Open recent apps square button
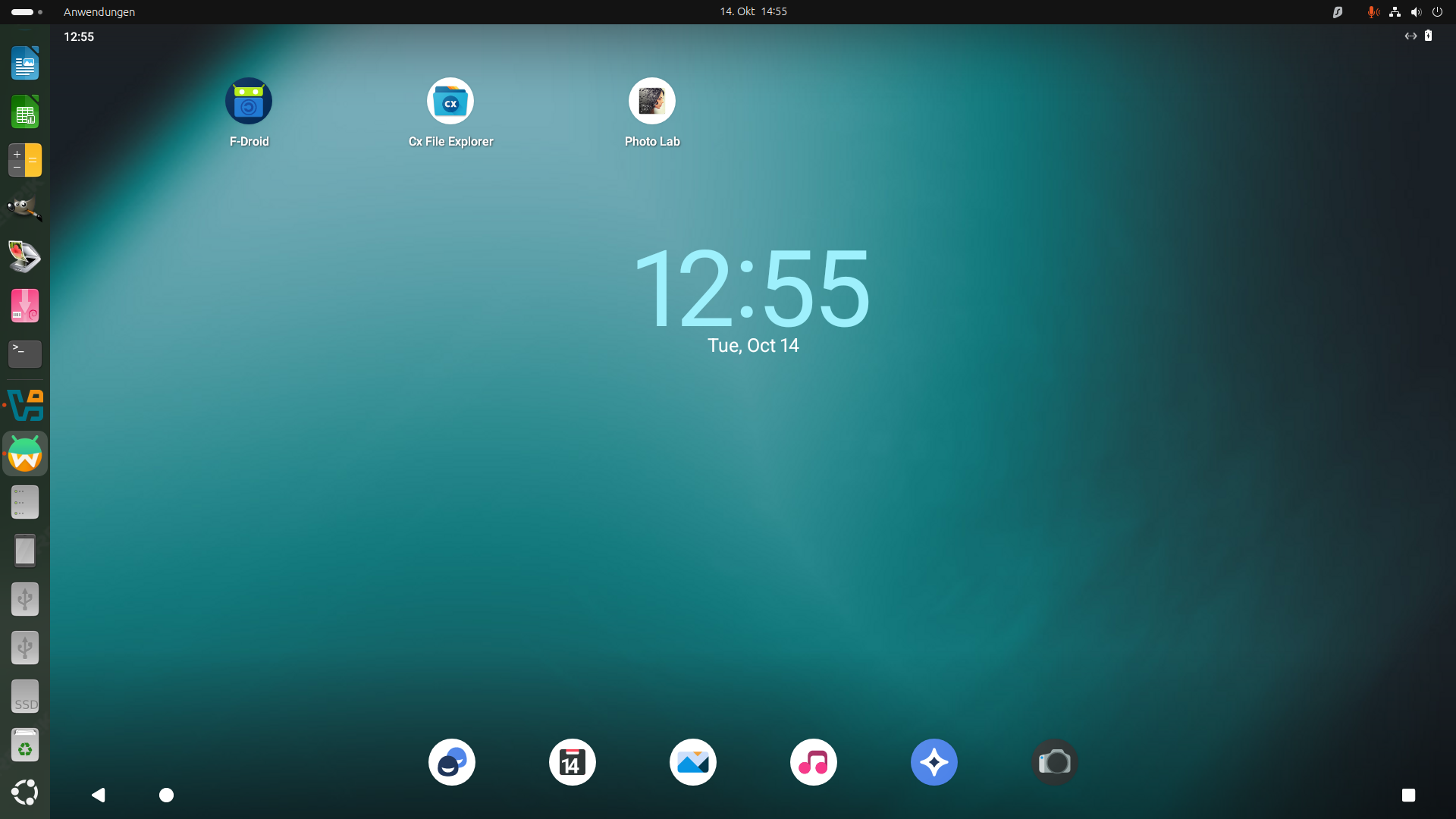This screenshot has height=819, width=1456. click(x=1408, y=795)
